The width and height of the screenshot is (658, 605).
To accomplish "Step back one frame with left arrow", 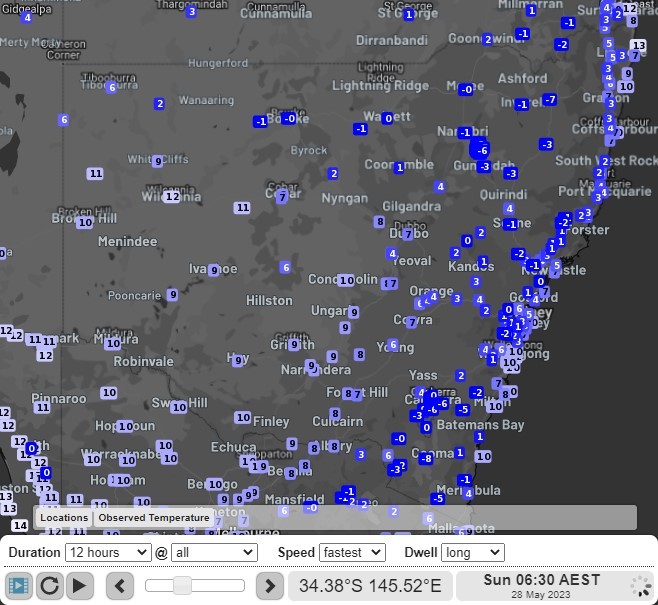I will point(120,586).
